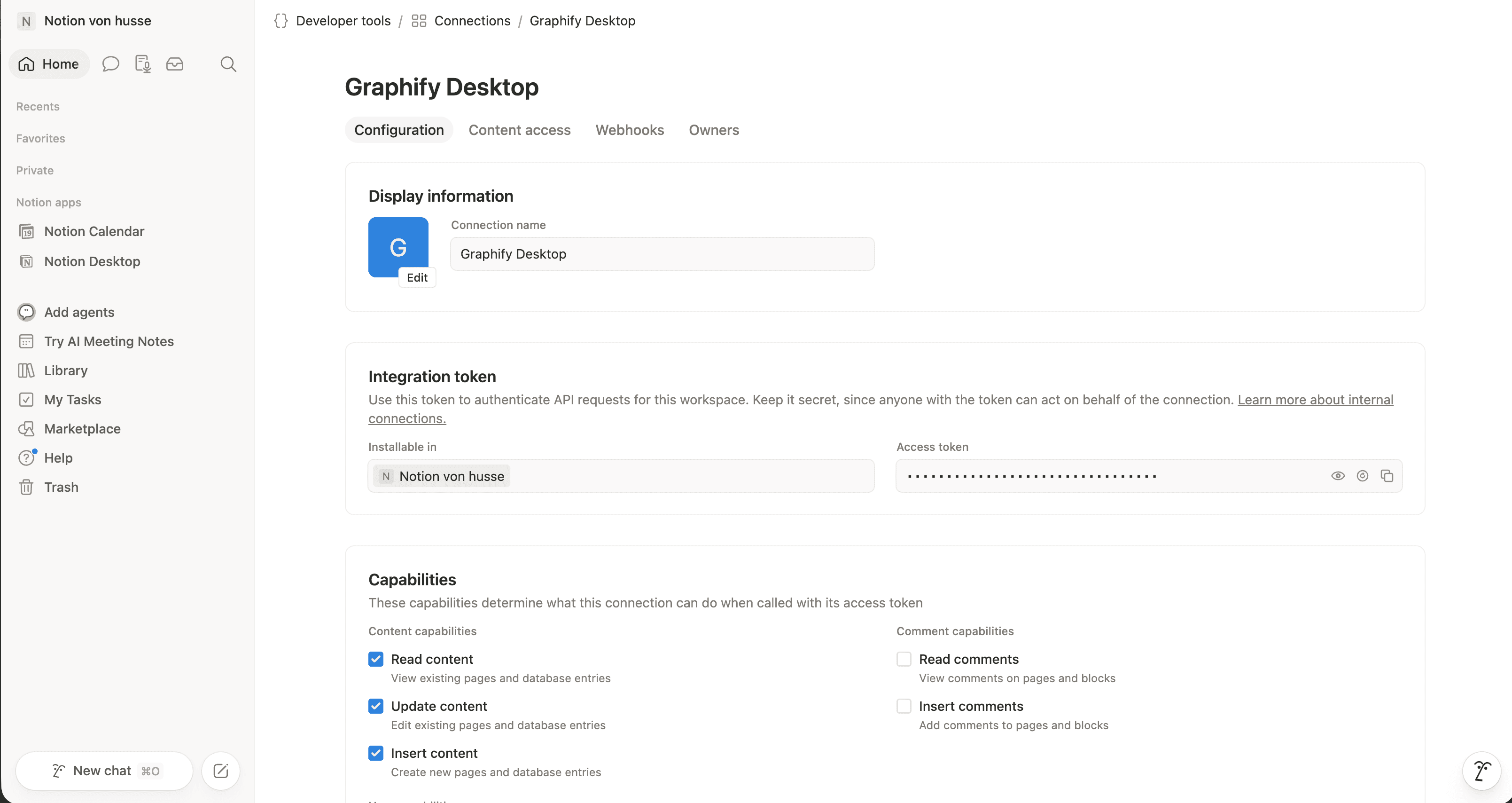Open the Notion von husse workspace switcher

tap(85, 21)
